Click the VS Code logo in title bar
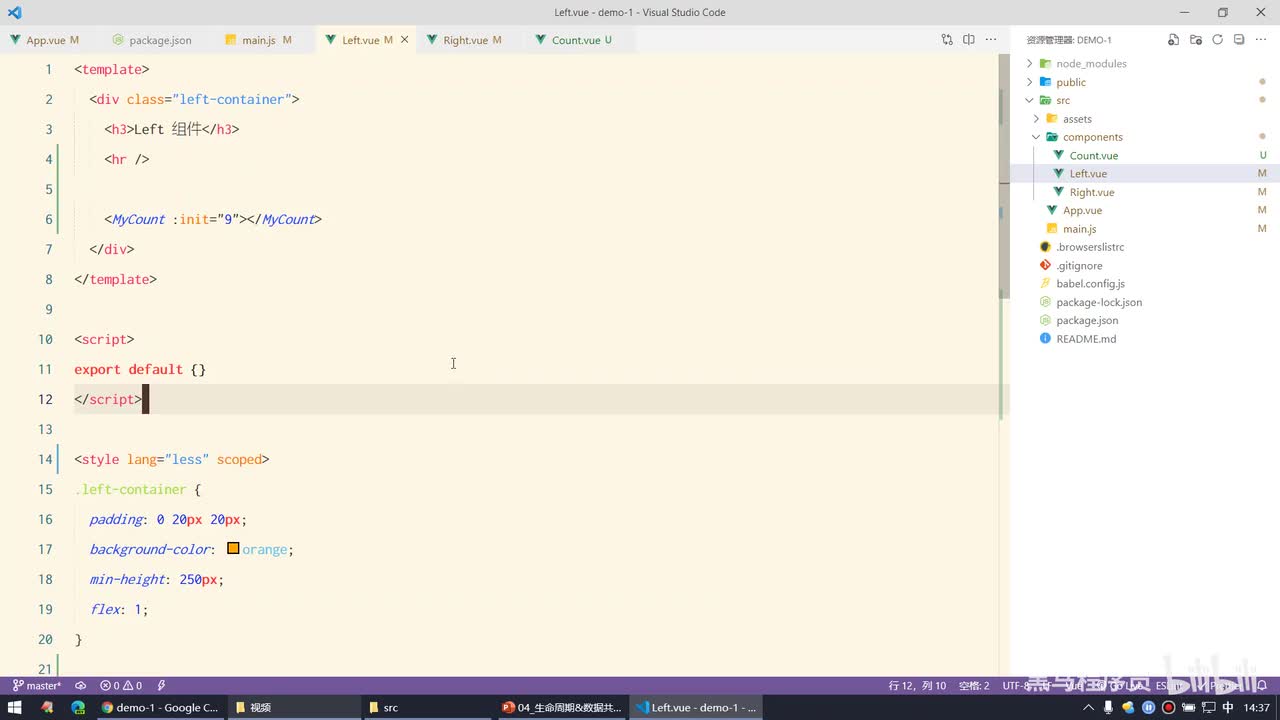This screenshot has height=720, width=1280. click(x=14, y=13)
